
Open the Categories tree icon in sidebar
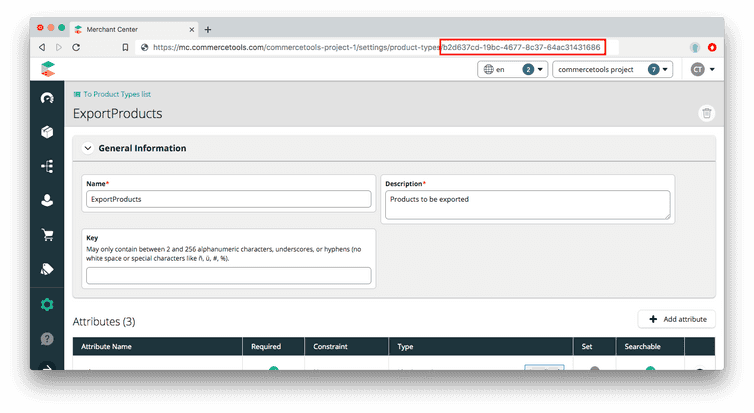tap(47, 167)
